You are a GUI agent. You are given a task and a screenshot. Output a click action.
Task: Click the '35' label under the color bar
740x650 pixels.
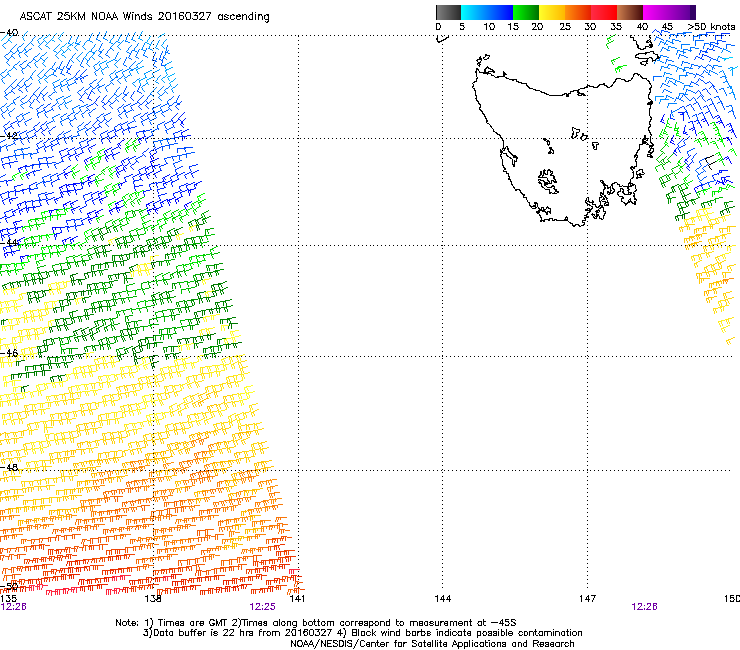pyautogui.click(x=616, y=26)
